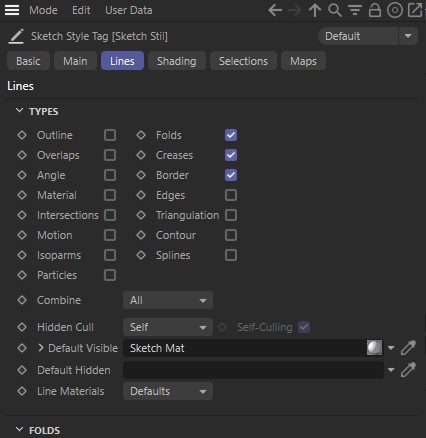Click the up arrow navigation icon
The height and width of the screenshot is (438, 426).
pyautogui.click(x=315, y=10)
